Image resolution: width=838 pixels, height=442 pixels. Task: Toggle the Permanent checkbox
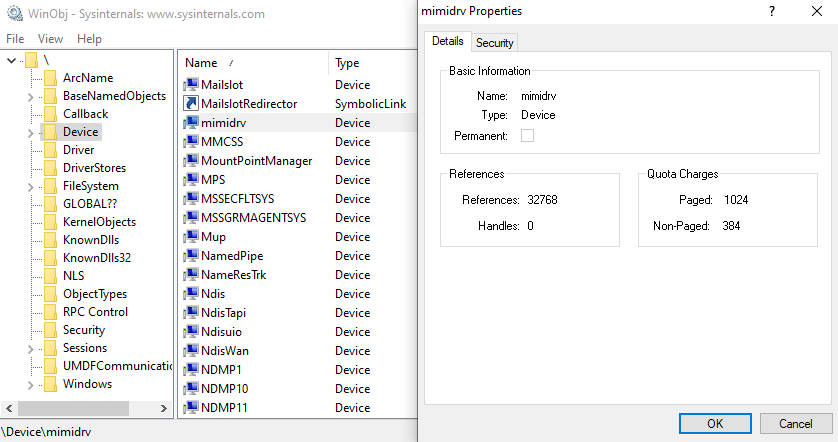[x=527, y=136]
